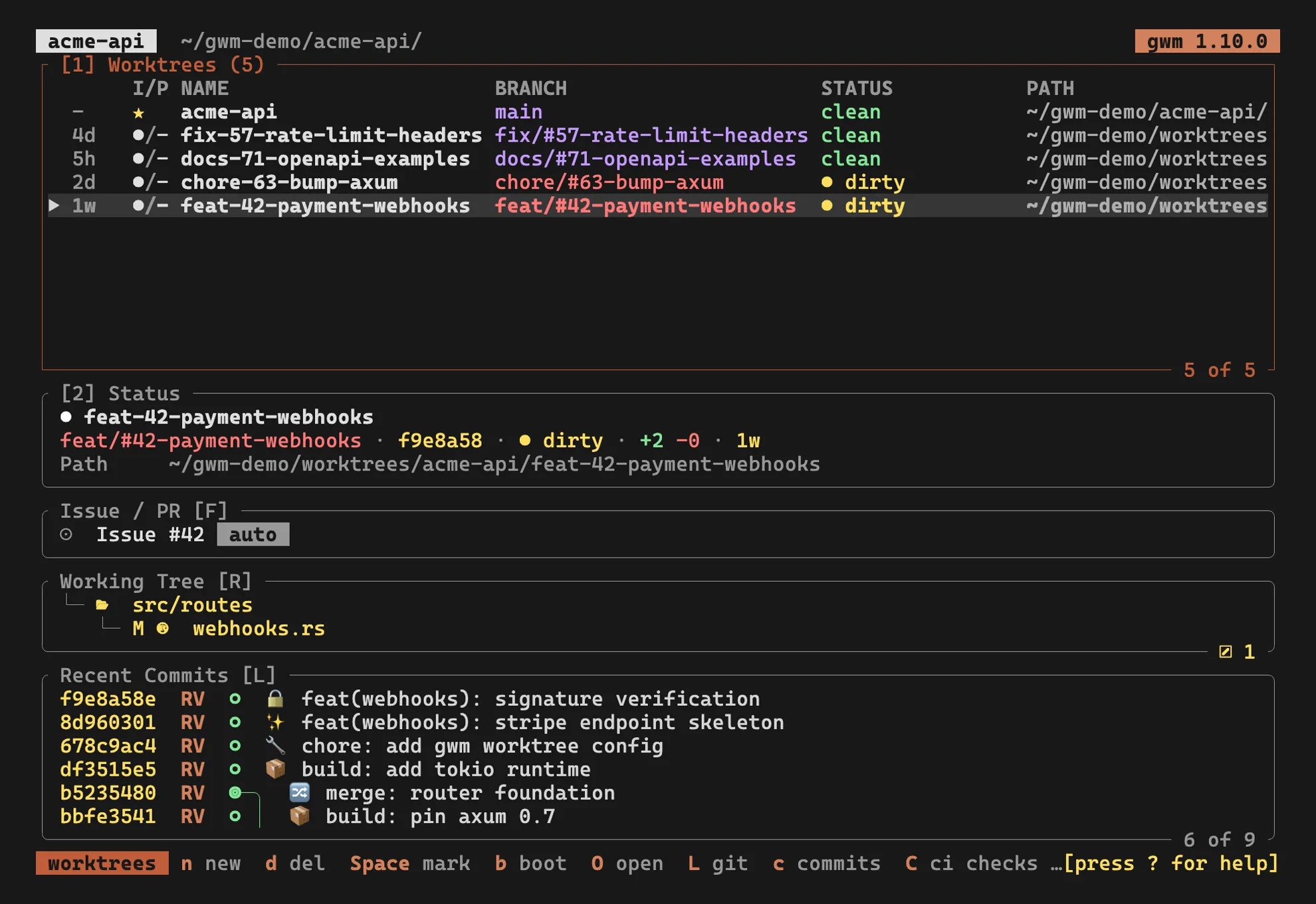The width and height of the screenshot is (1316, 904).
Task: Select the docs-71-openapi-examples worktree name
Action: [325, 159]
